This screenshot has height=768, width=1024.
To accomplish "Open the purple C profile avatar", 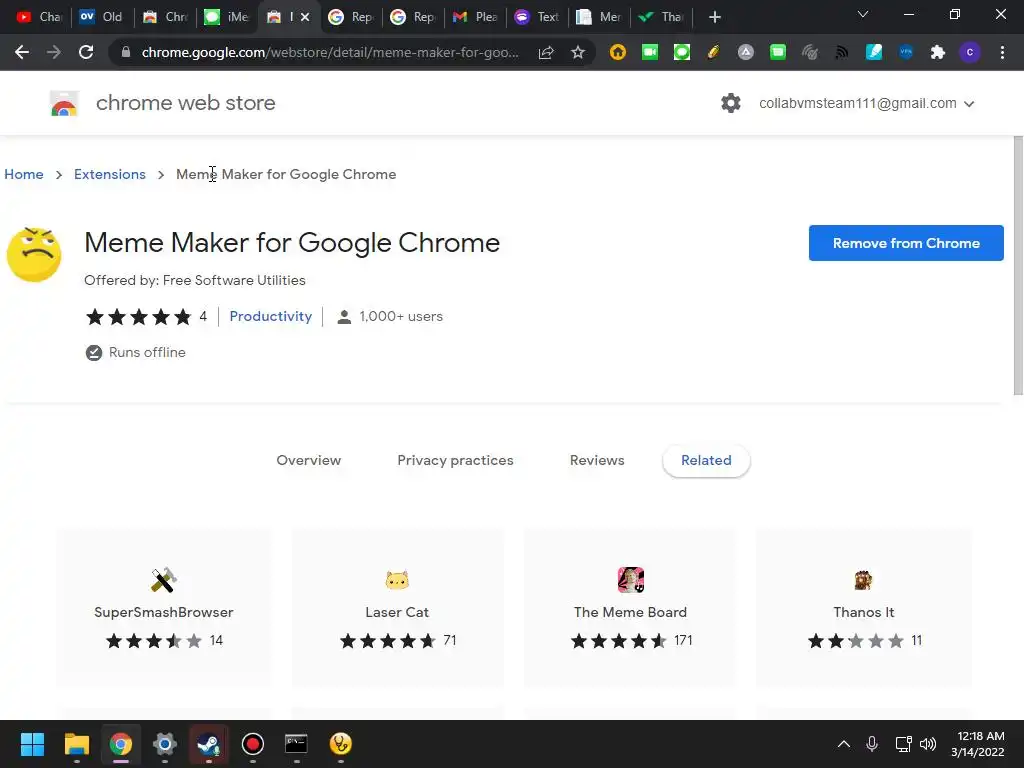I will tap(970, 52).
